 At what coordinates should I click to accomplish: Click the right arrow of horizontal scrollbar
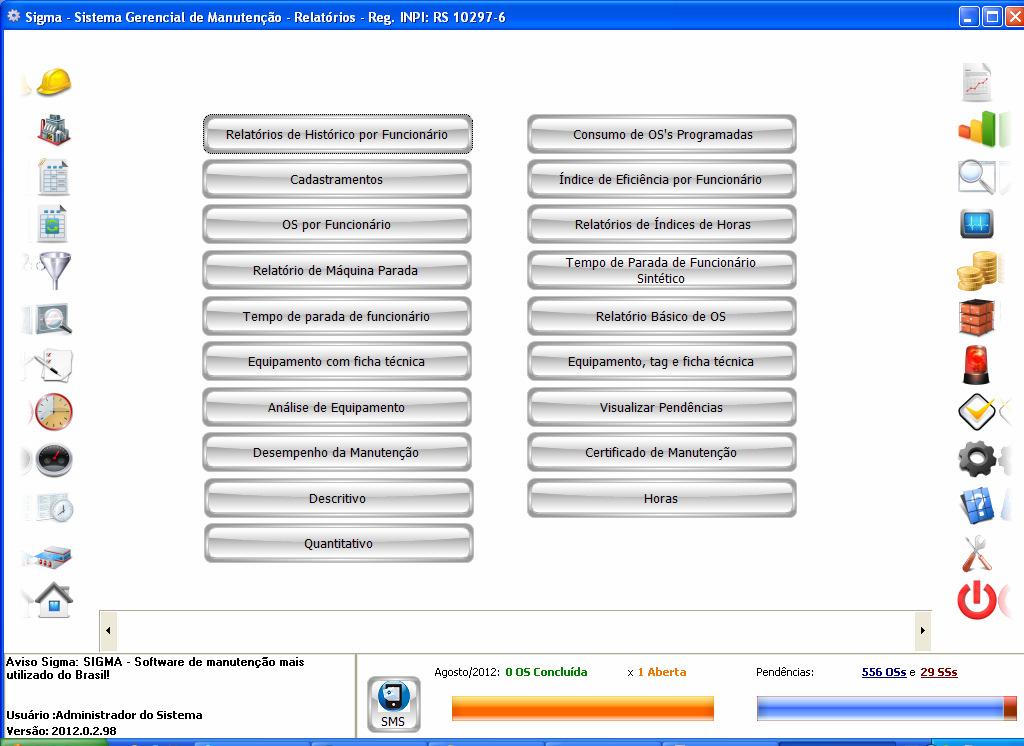[923, 630]
